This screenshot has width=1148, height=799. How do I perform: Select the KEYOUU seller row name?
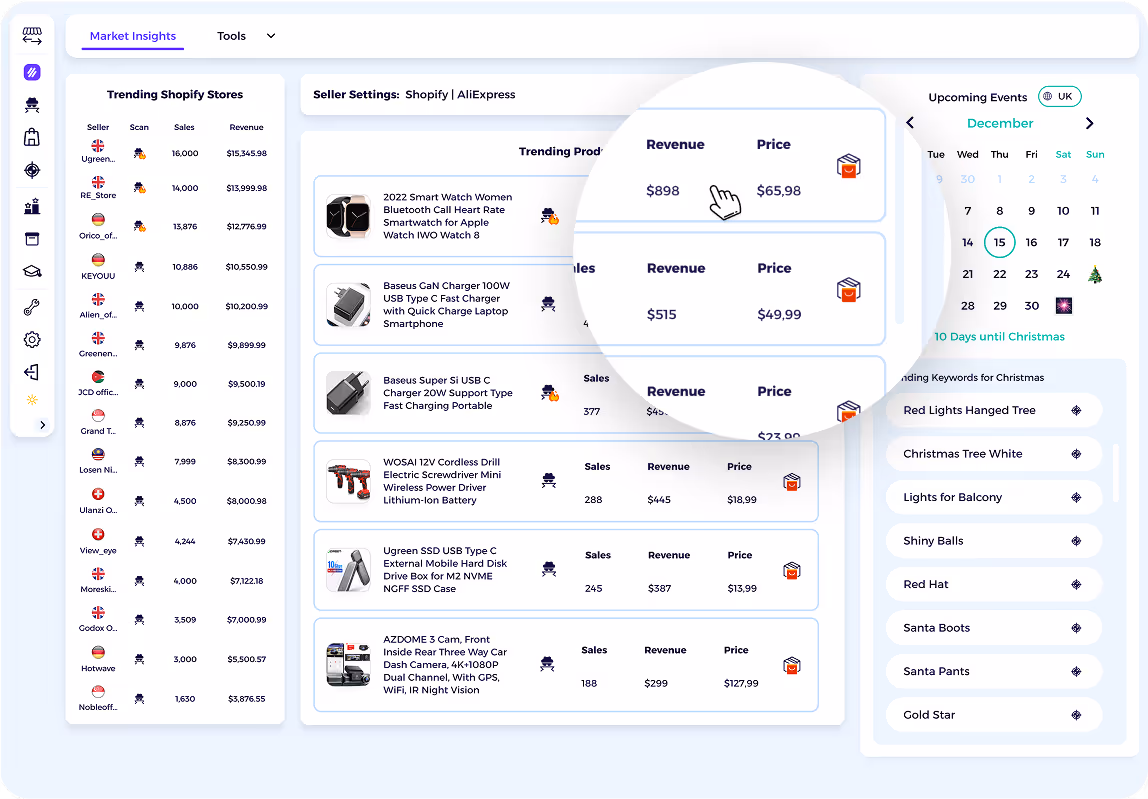(98, 276)
